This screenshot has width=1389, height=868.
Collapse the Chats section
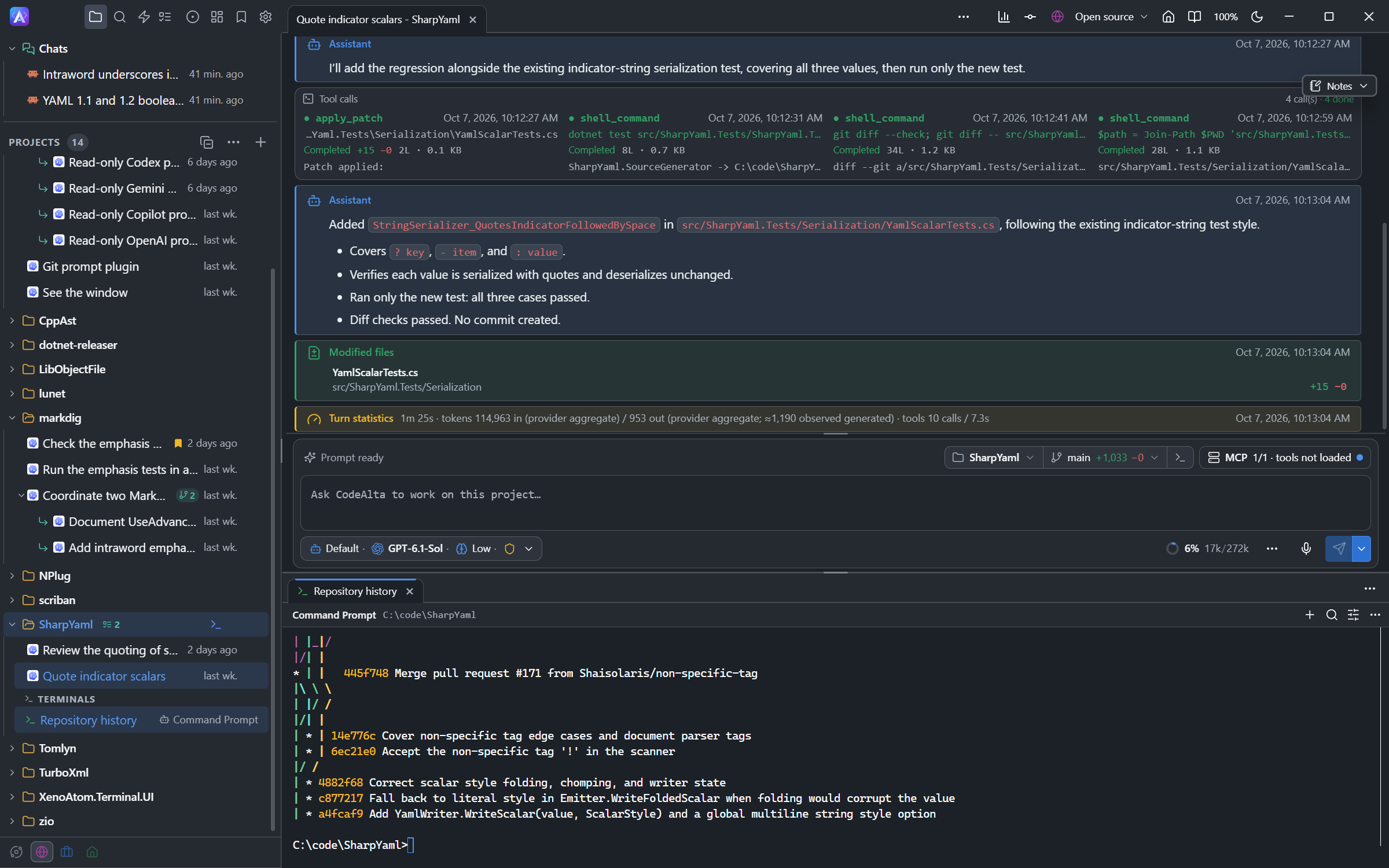click(x=12, y=49)
